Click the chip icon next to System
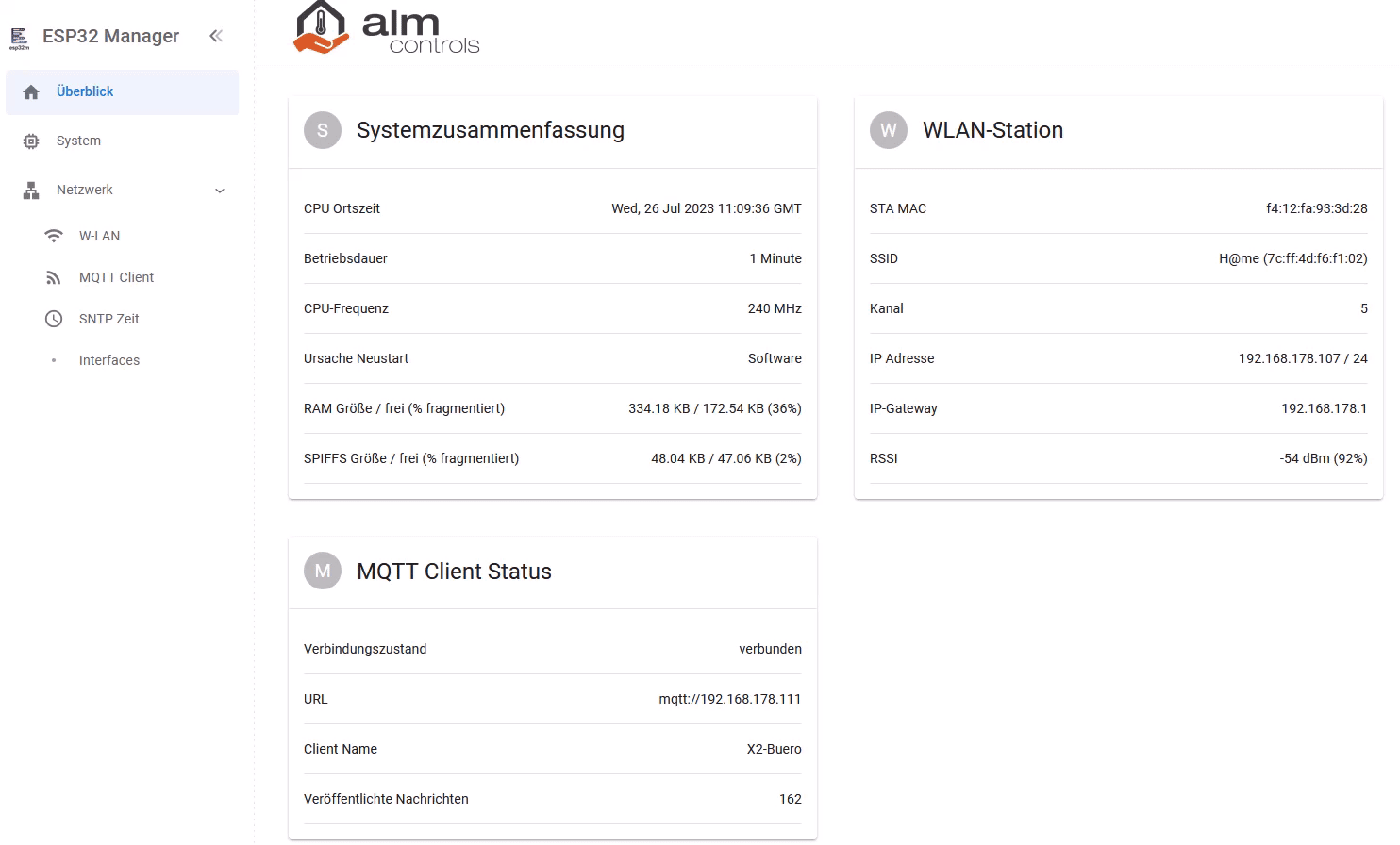Viewport: 1400px width, 845px height. coord(31,141)
